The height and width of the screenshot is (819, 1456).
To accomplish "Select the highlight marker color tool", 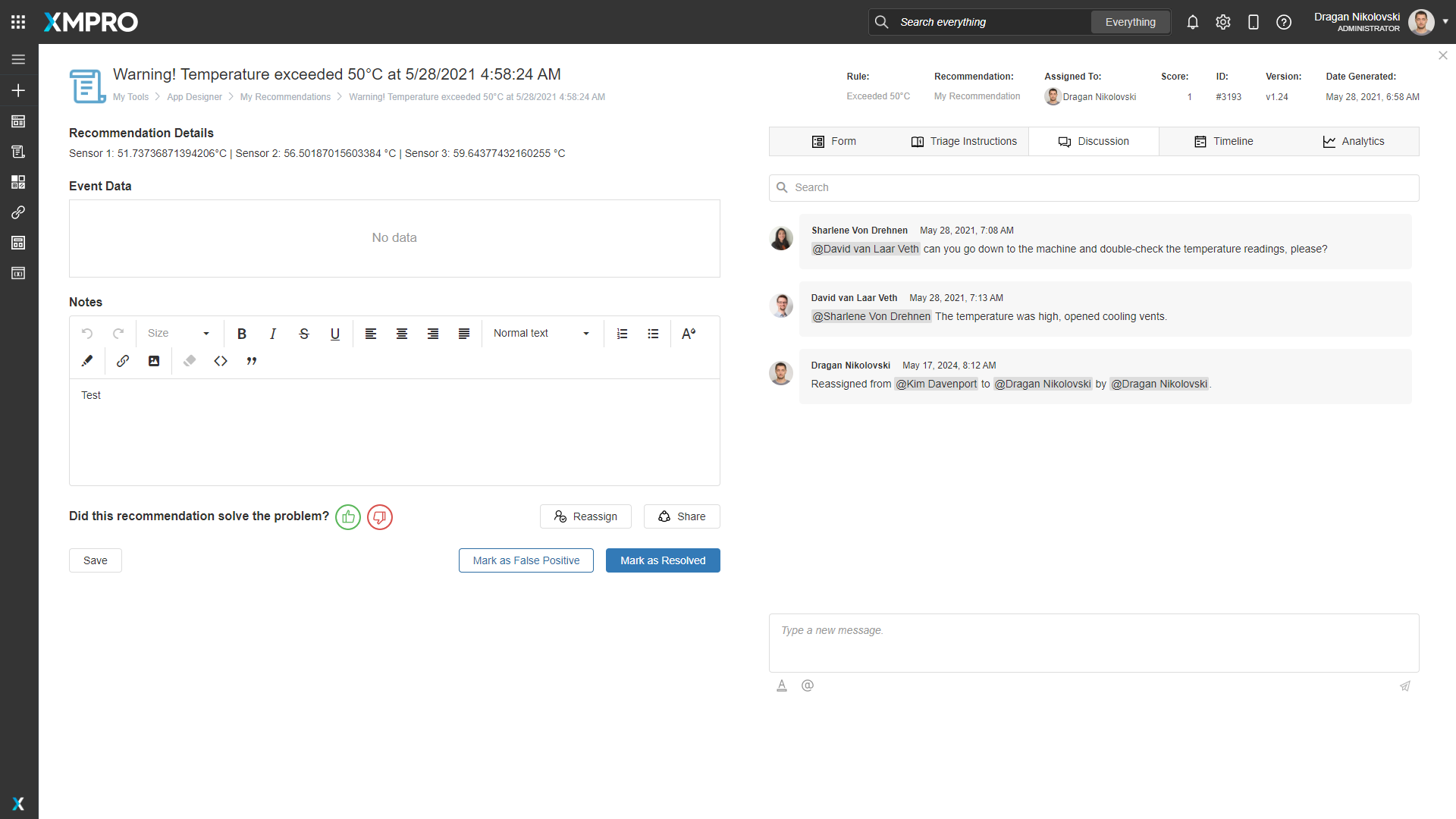I will point(87,361).
